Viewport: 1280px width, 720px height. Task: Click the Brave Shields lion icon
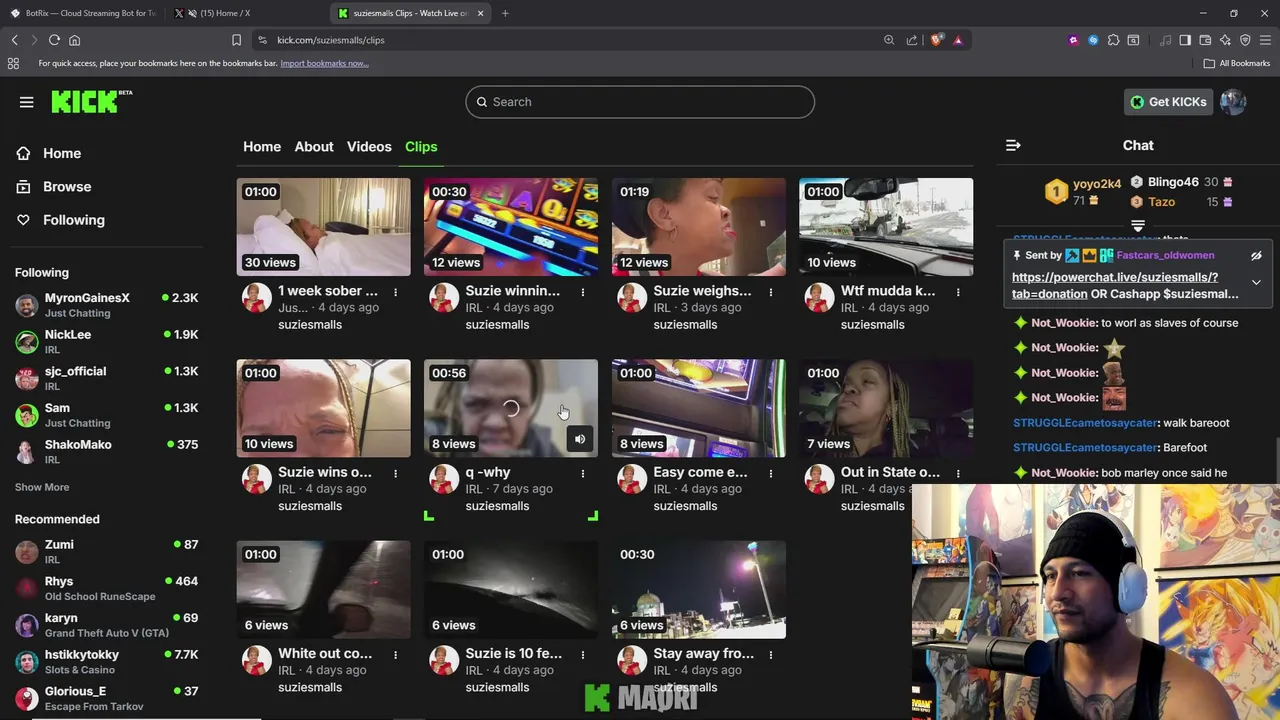click(936, 40)
